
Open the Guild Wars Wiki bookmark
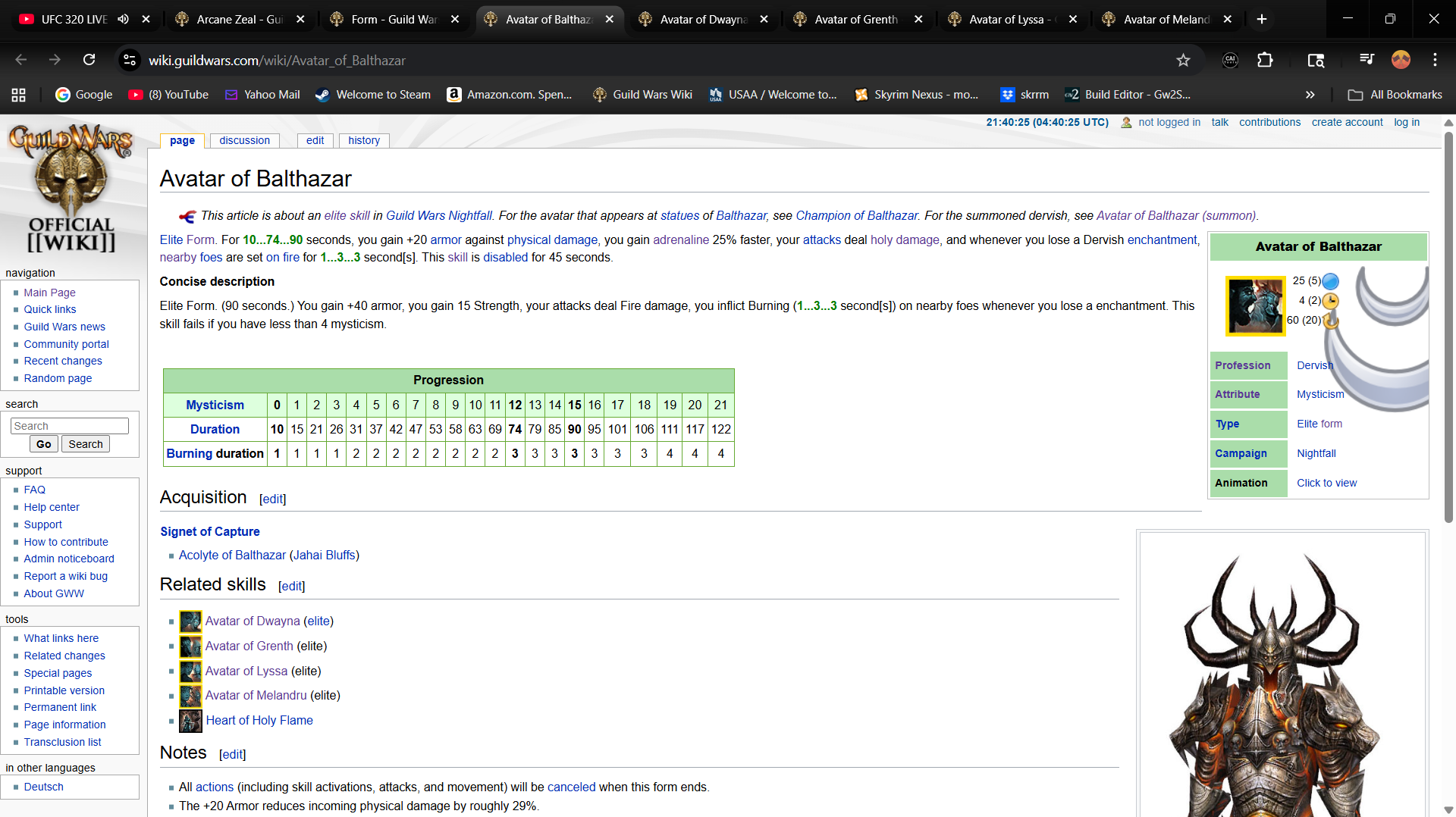coord(642,95)
